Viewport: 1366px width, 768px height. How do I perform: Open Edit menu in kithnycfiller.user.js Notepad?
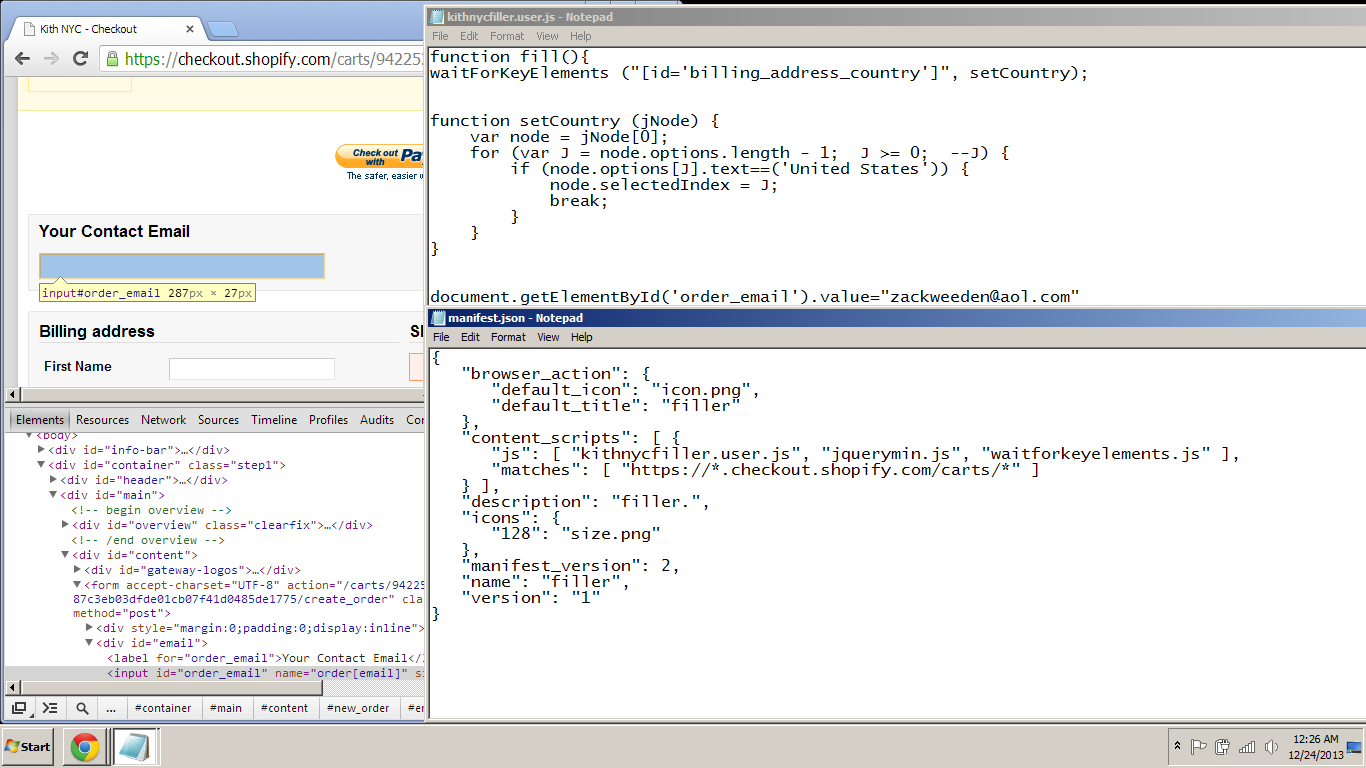coord(469,36)
